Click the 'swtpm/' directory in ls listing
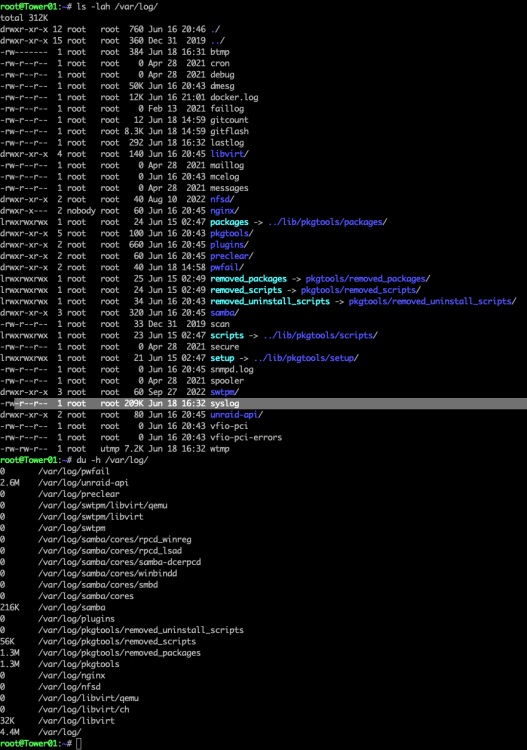This screenshot has width=527, height=750. click(x=225, y=392)
